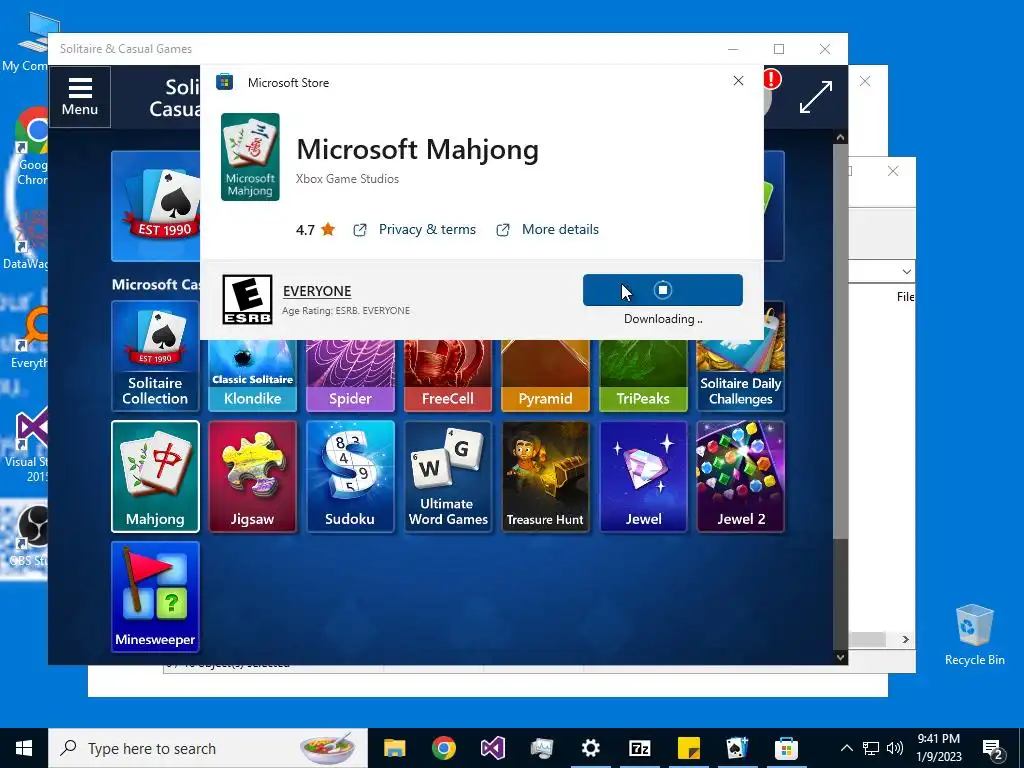The image size is (1024, 768).
Task: Open File Explorer from the taskbar
Action: (x=394, y=748)
